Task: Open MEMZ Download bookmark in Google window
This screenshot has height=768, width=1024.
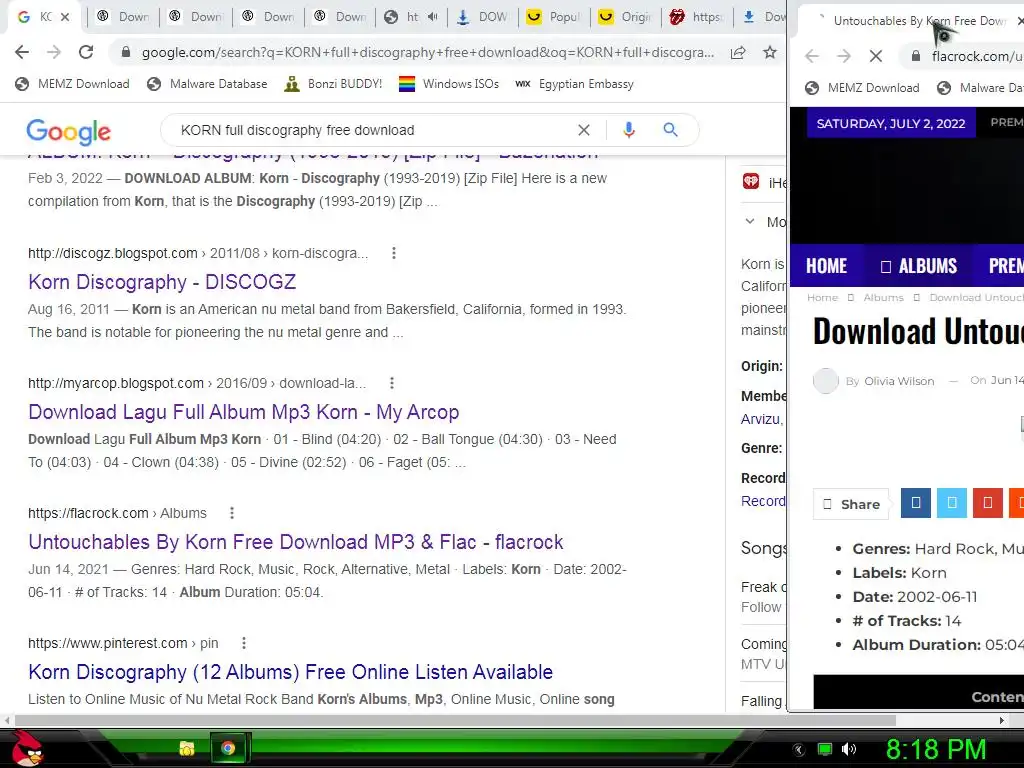Action: [72, 84]
